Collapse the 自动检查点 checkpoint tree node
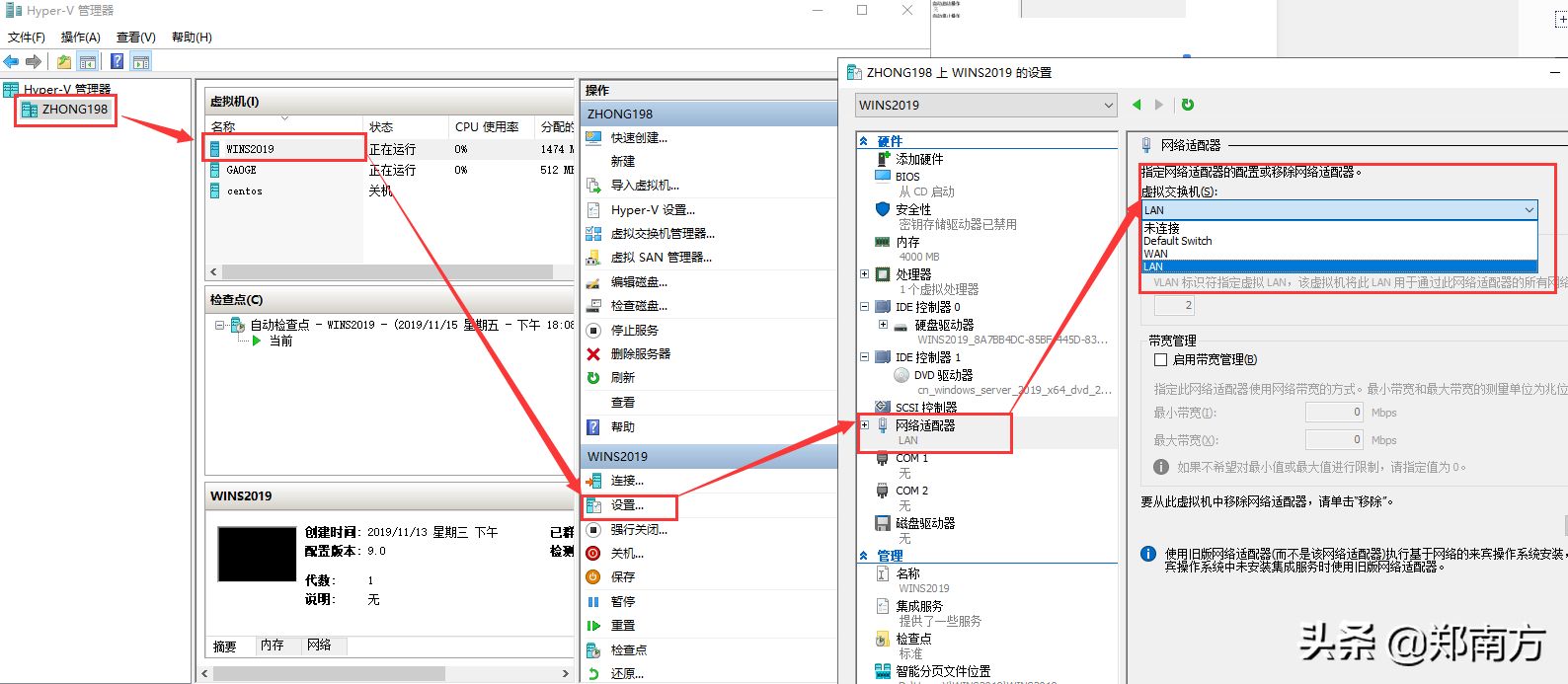Screen dimensions: 1568x684 click(x=220, y=325)
